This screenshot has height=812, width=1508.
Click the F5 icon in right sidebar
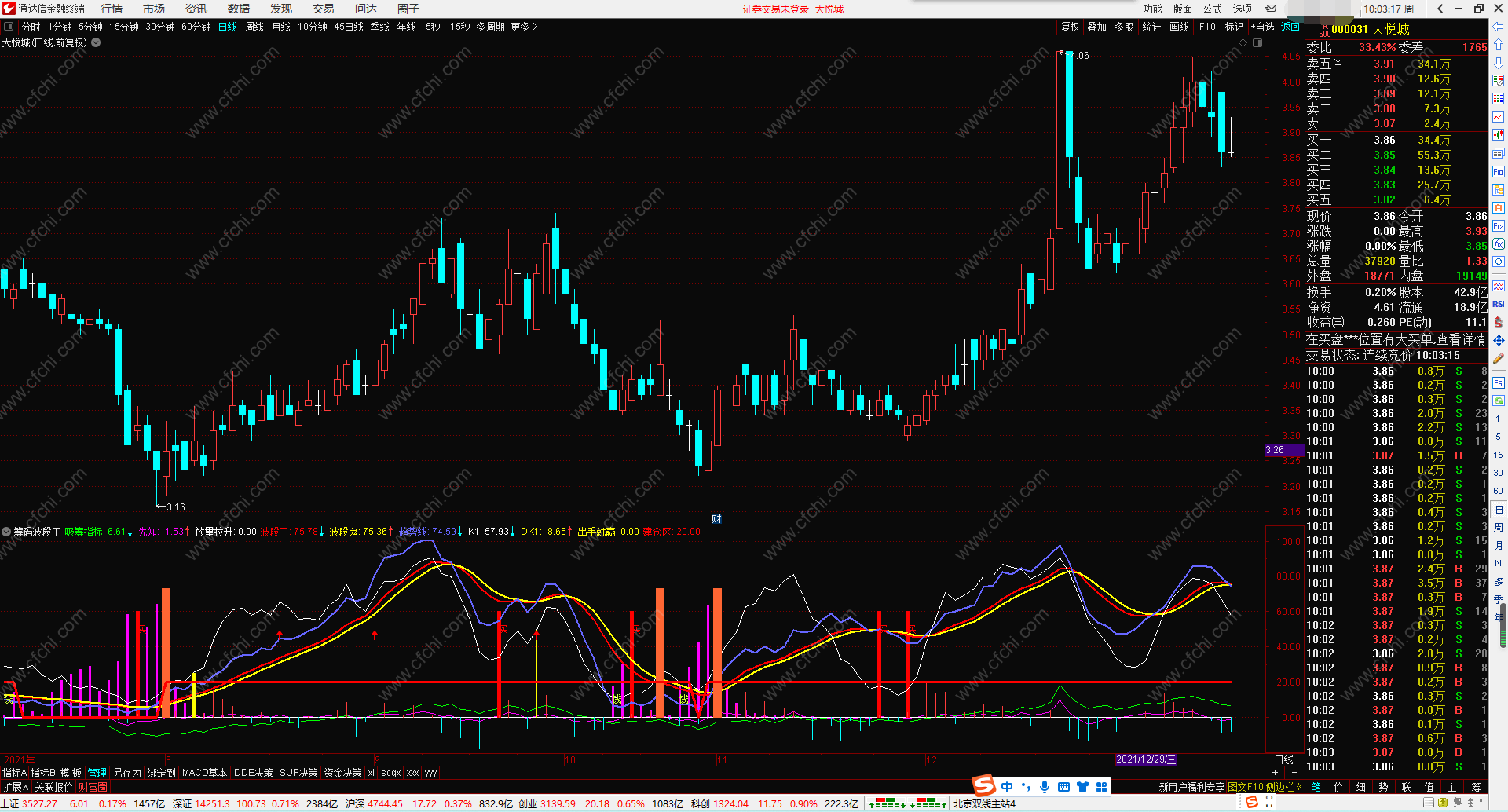tap(1499, 383)
